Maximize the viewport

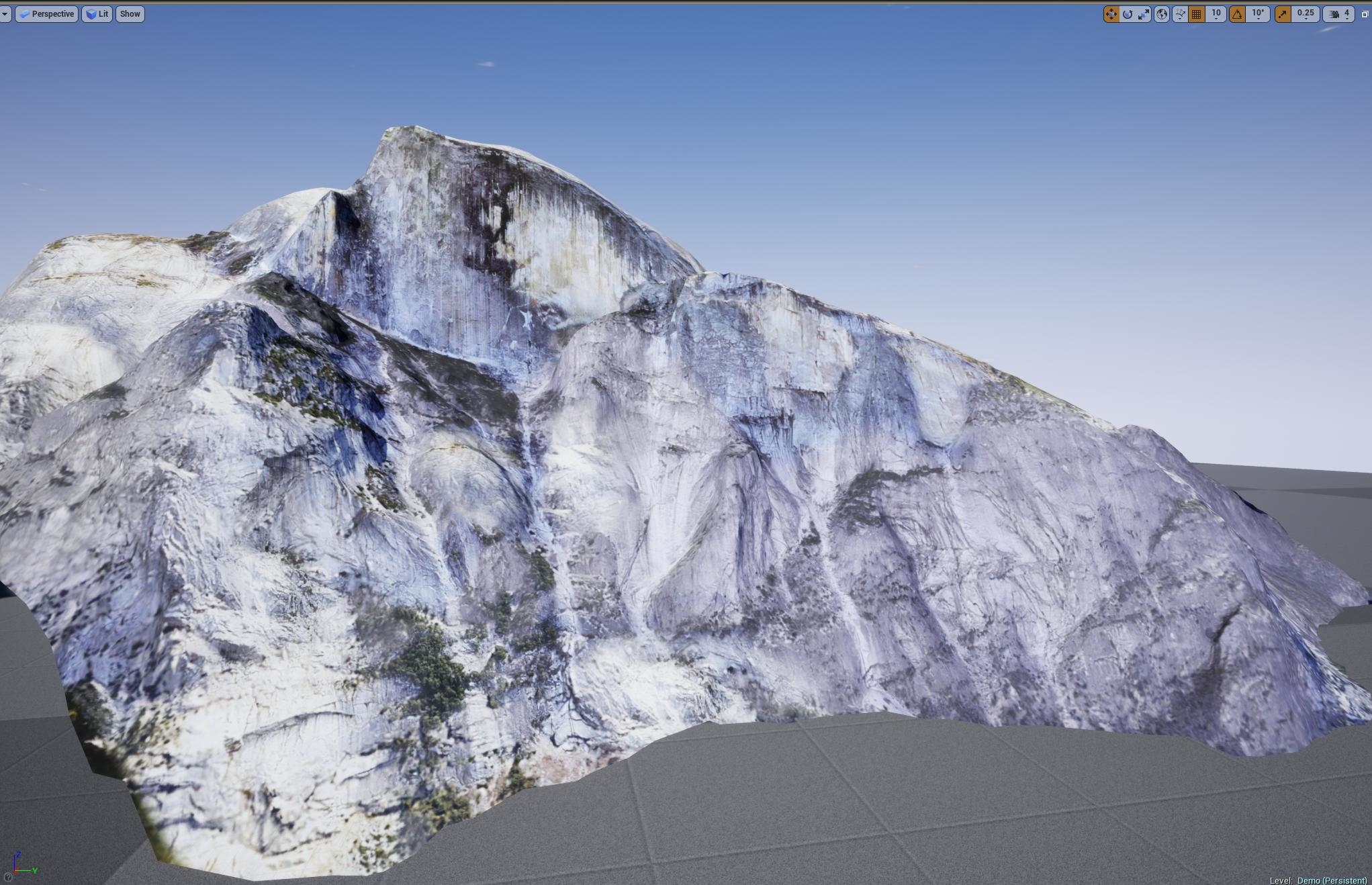coord(1365,13)
